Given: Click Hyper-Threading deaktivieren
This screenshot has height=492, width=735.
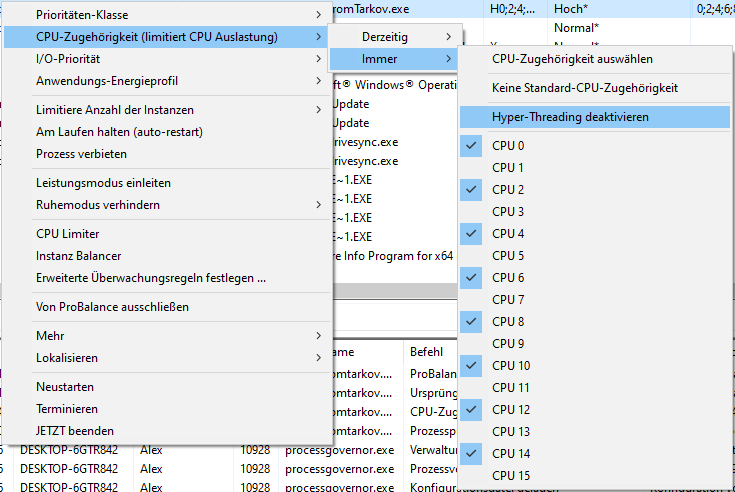Looking at the screenshot, I should click(x=594, y=117).
